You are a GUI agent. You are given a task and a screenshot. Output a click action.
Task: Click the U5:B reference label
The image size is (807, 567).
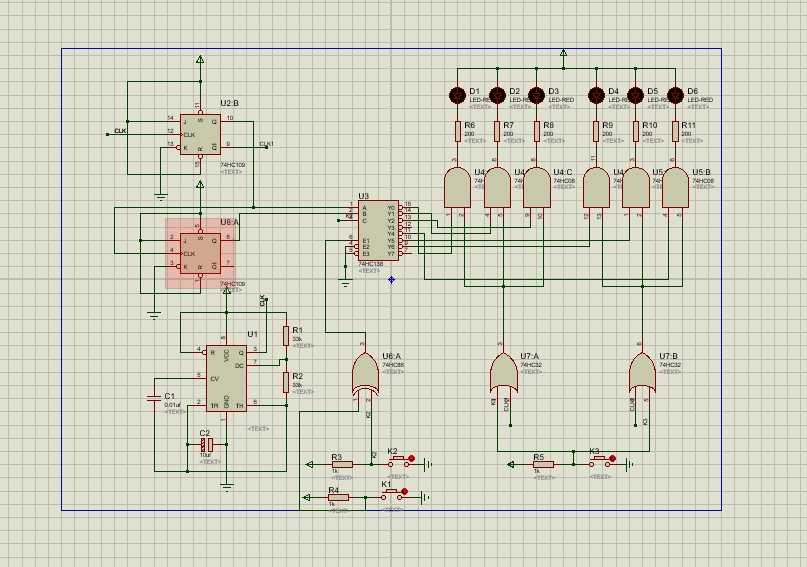[x=701, y=172]
